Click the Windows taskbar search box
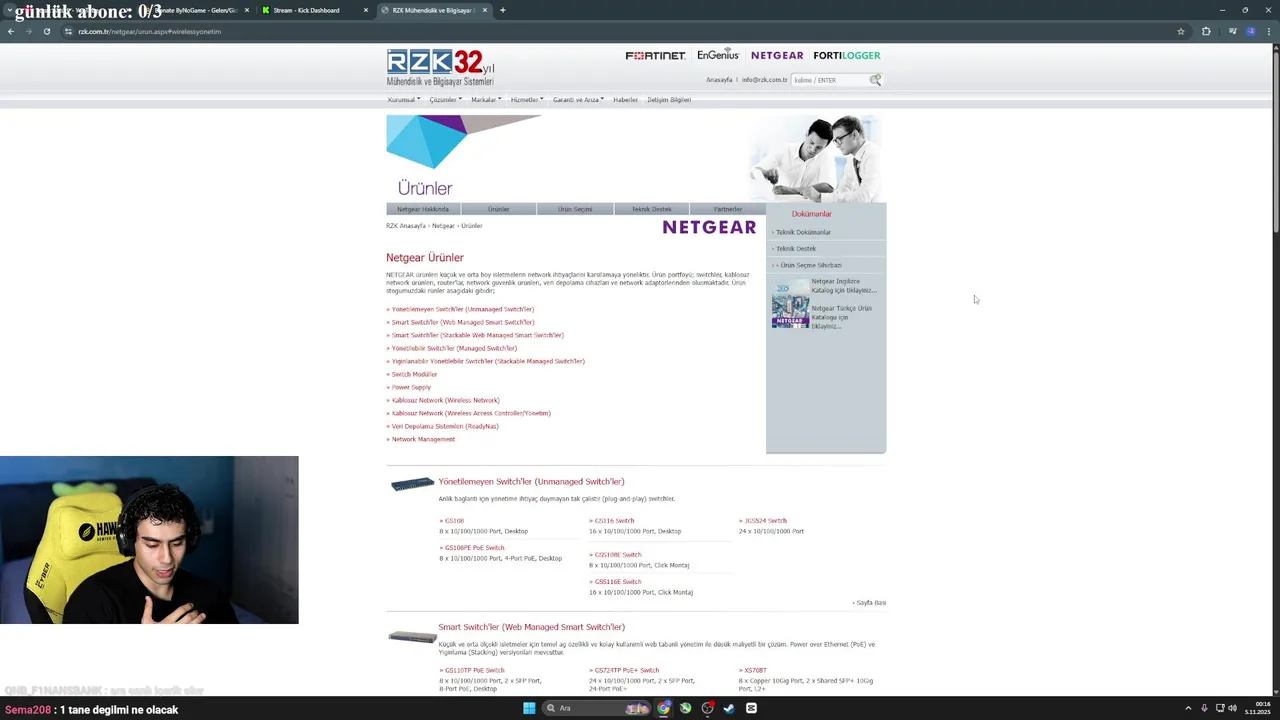 pyautogui.click(x=595, y=708)
